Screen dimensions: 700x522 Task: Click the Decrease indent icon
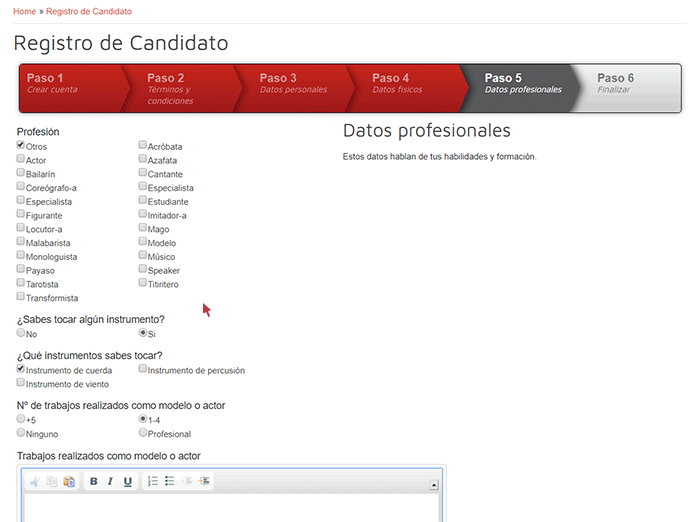[x=187, y=481]
